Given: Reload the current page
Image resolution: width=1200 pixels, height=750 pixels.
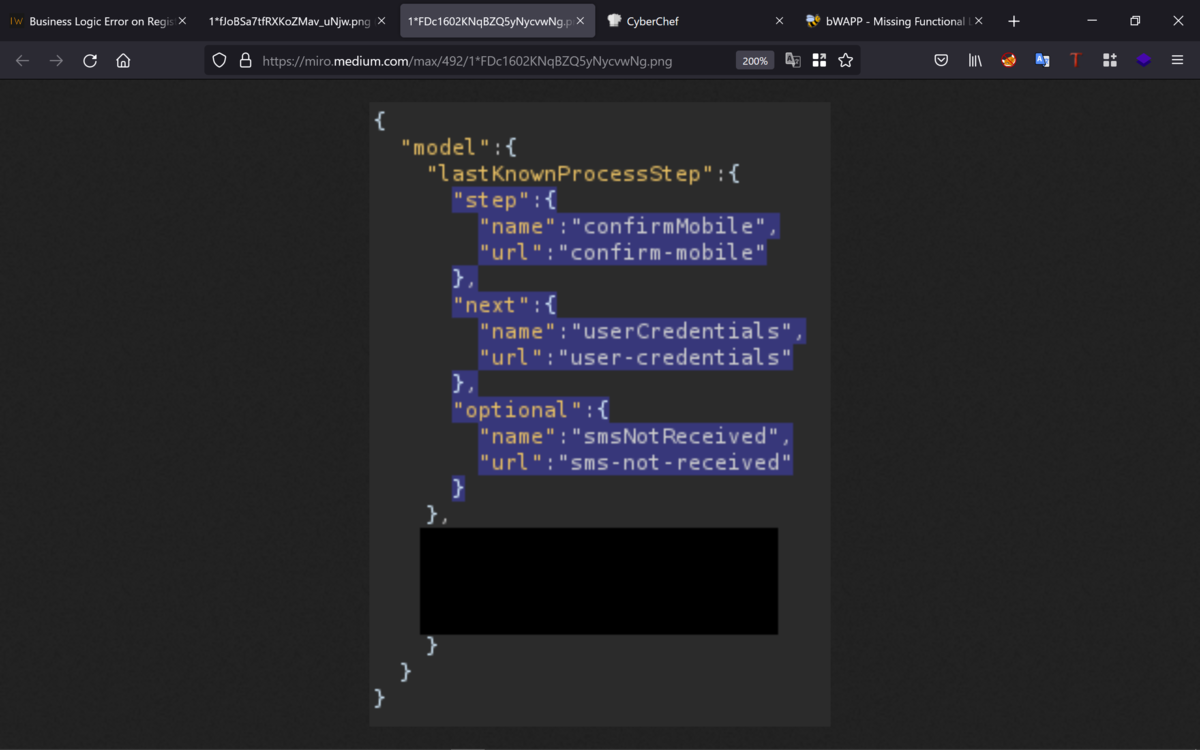Looking at the screenshot, I should (90, 61).
